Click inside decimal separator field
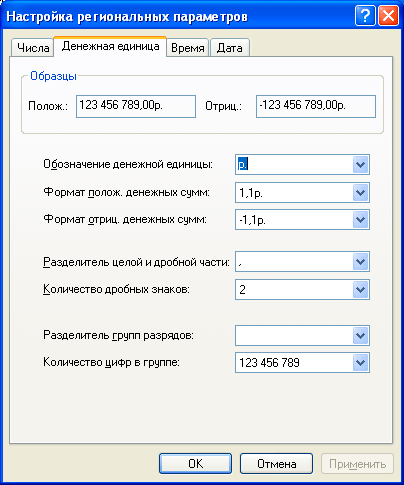Screen dimensions: 404x485 [x=294, y=262]
